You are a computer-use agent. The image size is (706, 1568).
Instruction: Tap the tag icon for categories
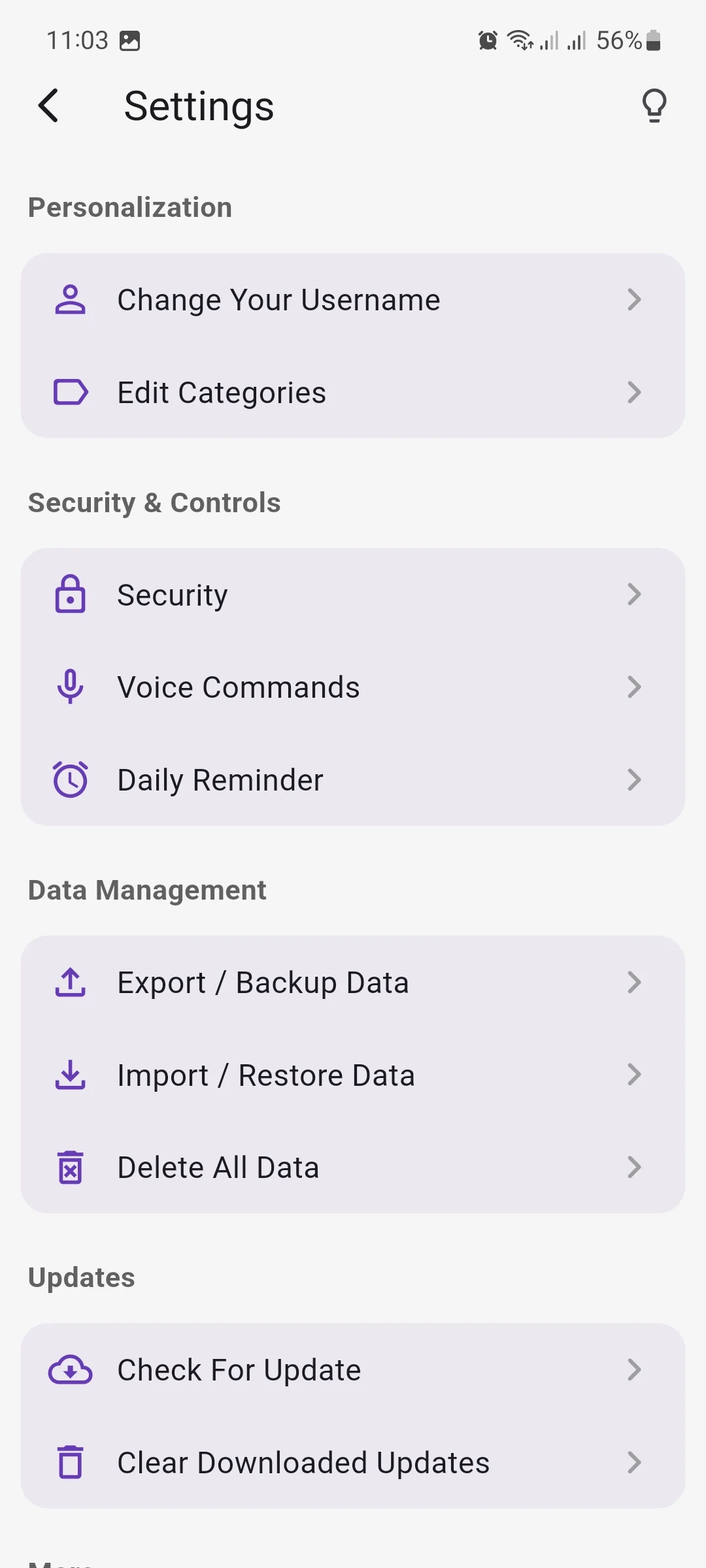70,393
